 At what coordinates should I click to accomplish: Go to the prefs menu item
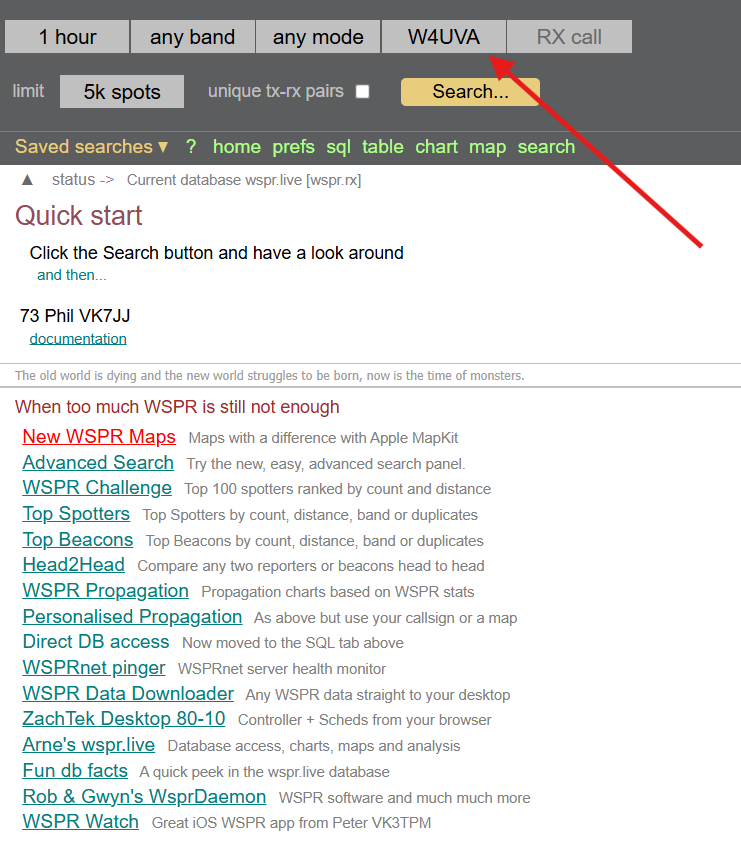293,147
